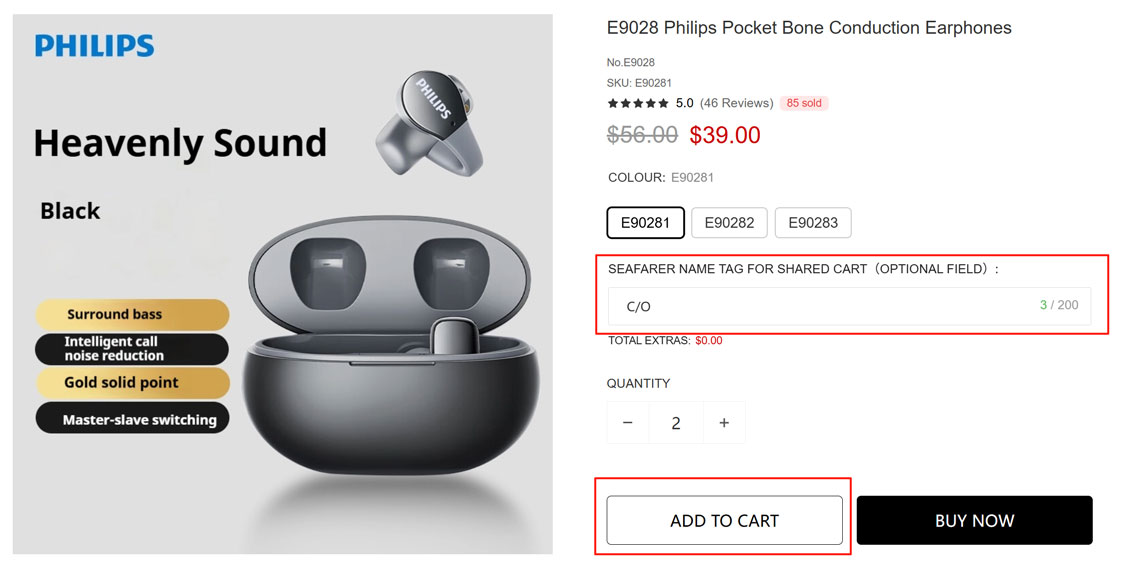Screen dimensions: 1137x563
Task: Click the minus quantity button
Action: tap(628, 423)
